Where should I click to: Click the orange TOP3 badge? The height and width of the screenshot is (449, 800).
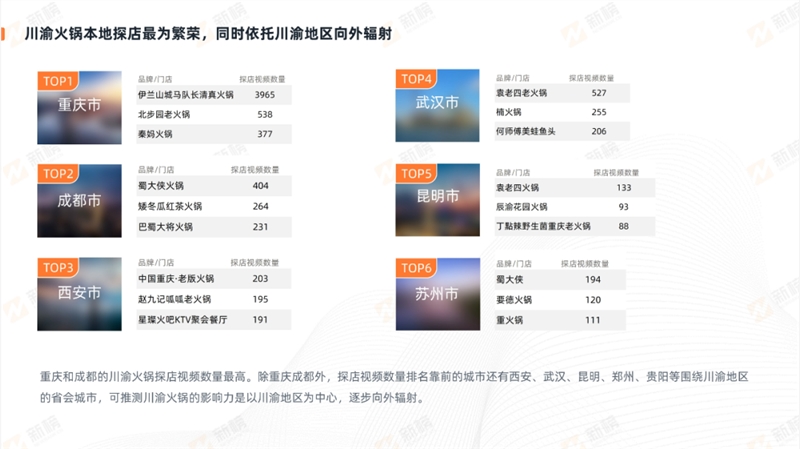point(60,267)
